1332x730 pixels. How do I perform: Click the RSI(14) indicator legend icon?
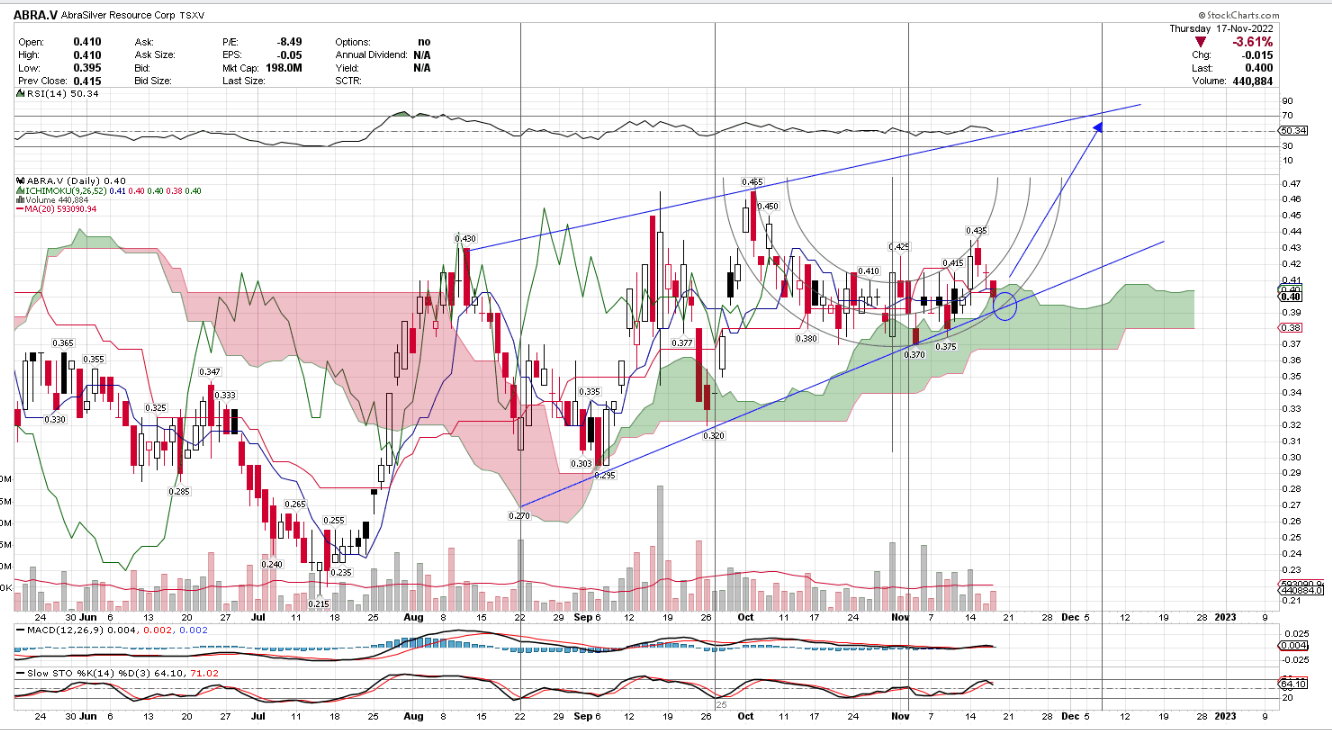pyautogui.click(x=19, y=93)
